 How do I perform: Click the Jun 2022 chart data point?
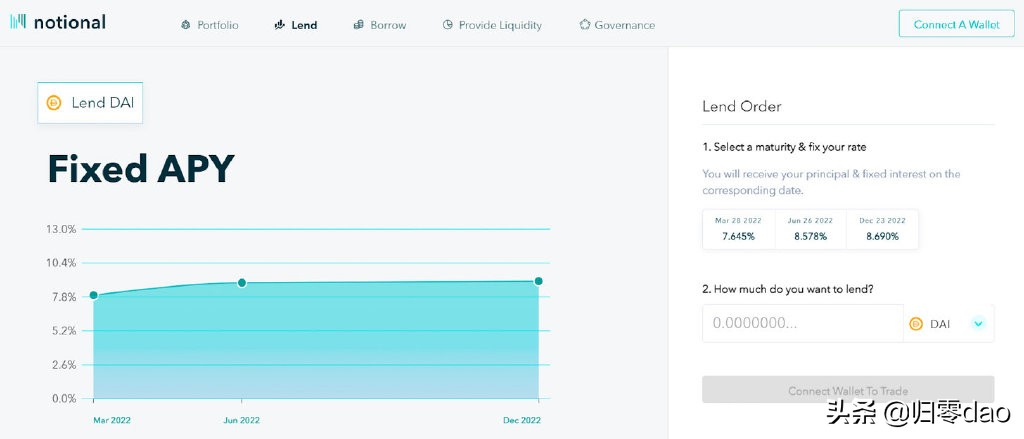pos(242,283)
